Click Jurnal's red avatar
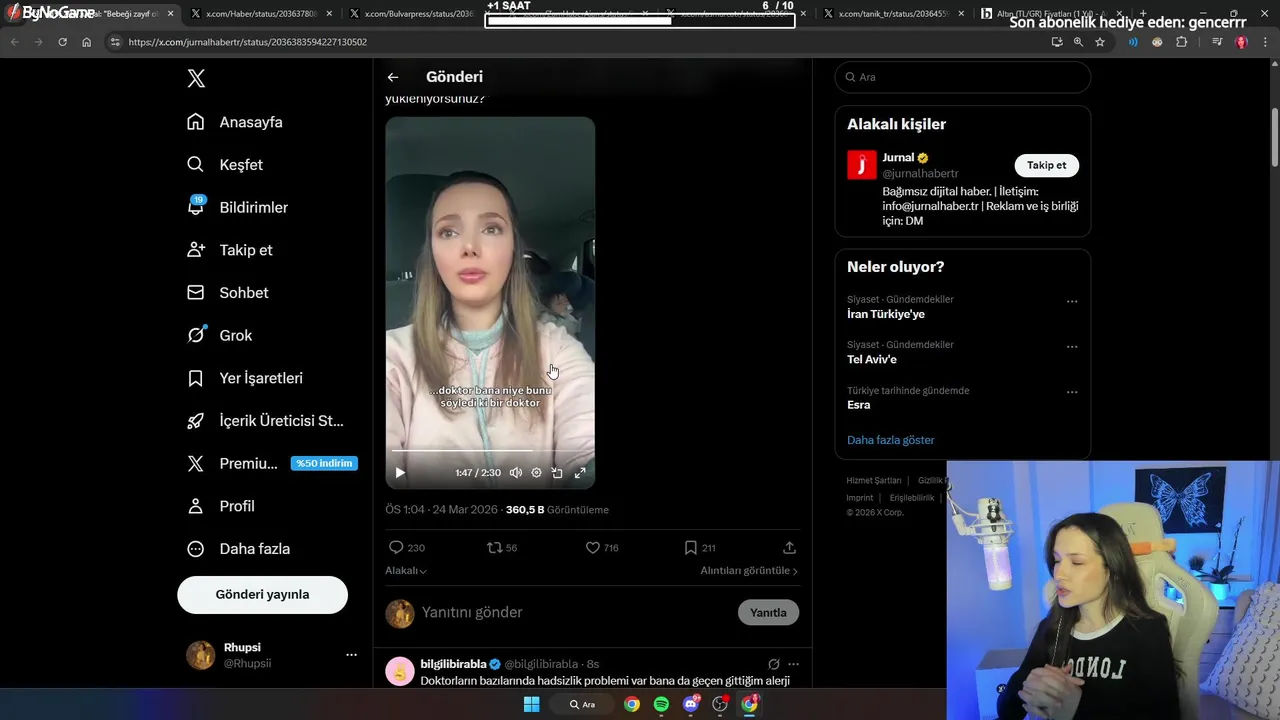Image resolution: width=1280 pixels, height=720 pixels. coord(862,165)
